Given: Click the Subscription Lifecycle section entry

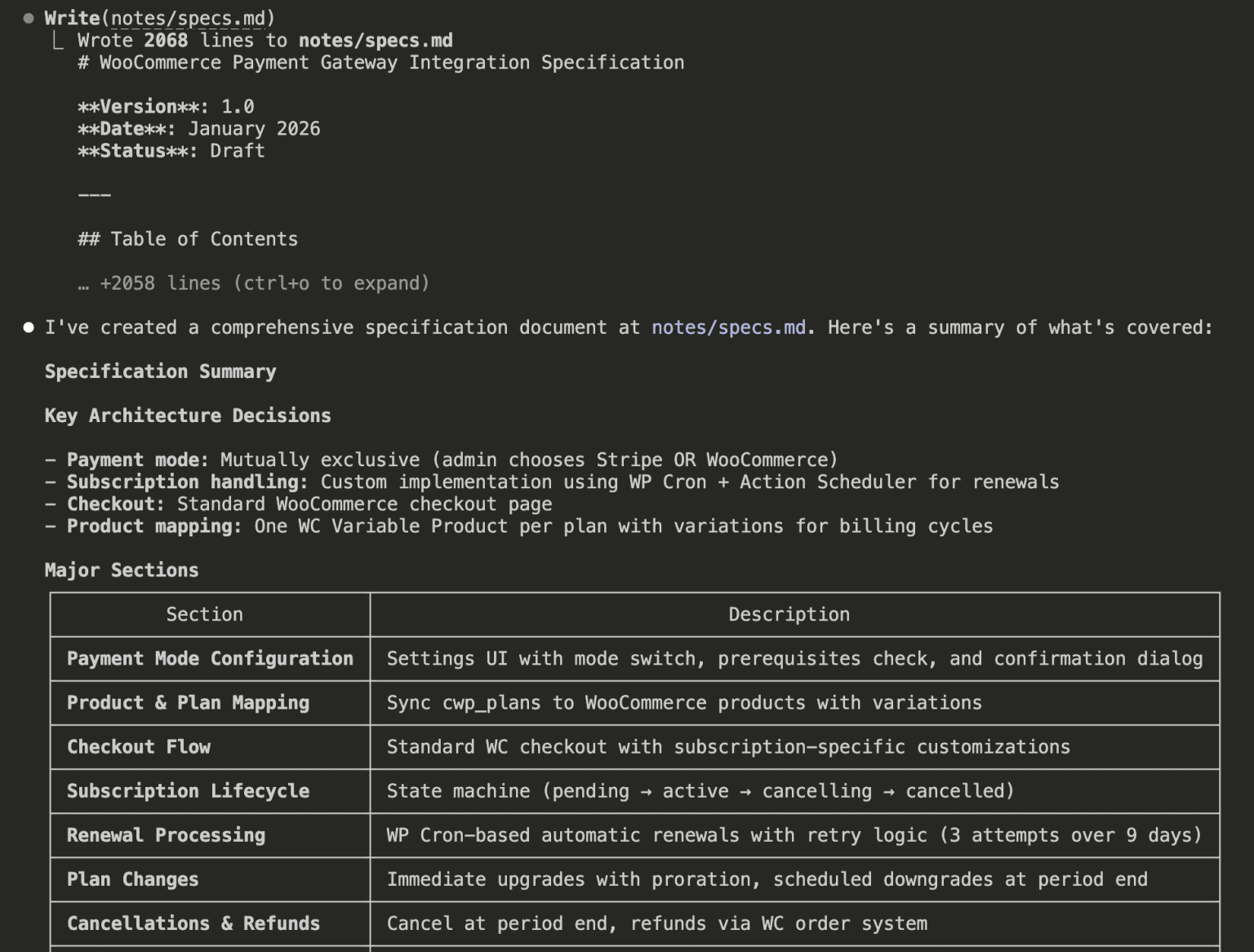Looking at the screenshot, I should click(189, 790).
